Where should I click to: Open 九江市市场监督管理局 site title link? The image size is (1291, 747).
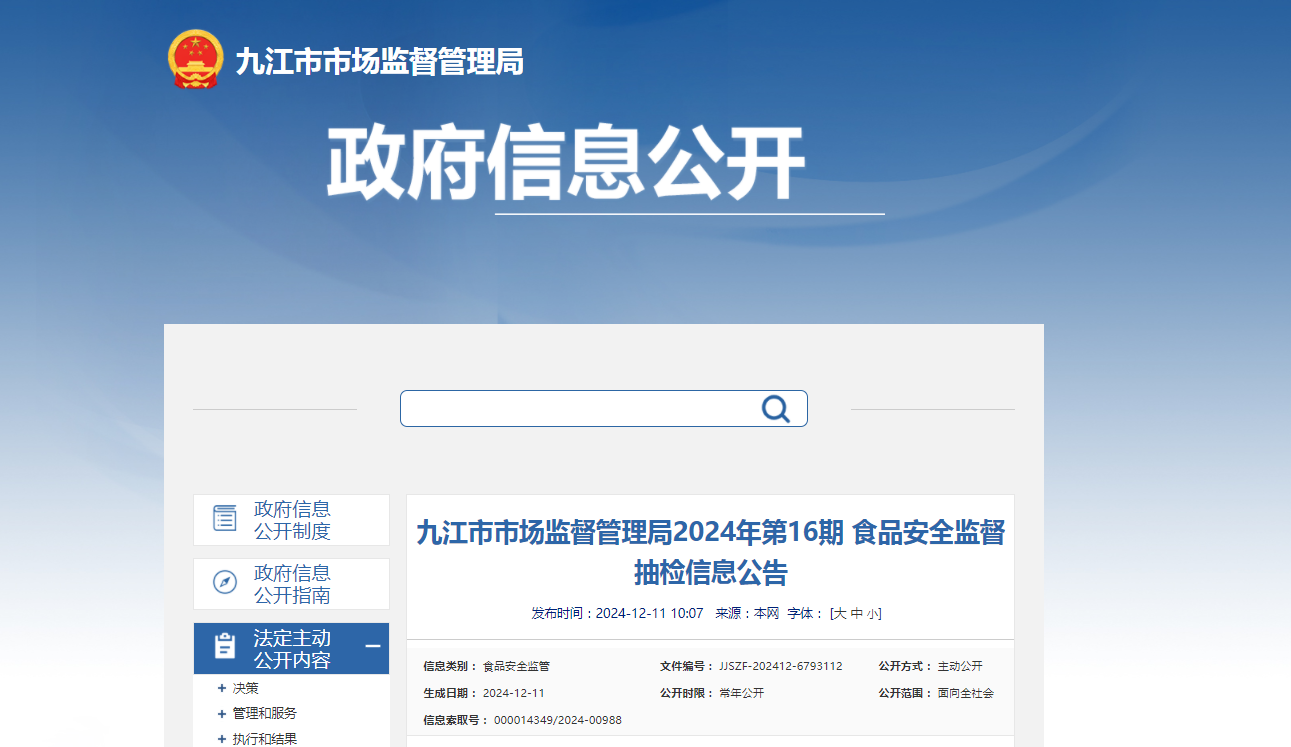point(380,62)
